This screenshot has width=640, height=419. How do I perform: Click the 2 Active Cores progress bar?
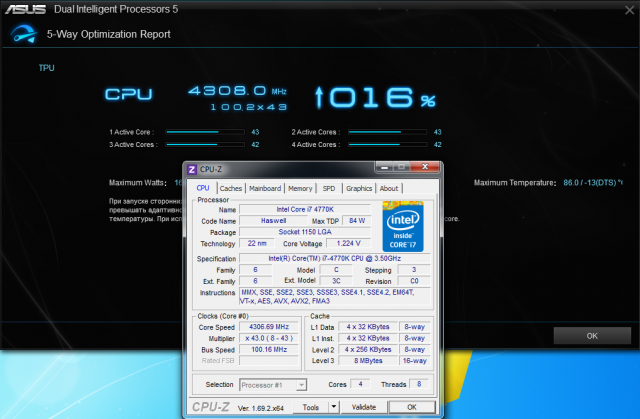coord(387,132)
